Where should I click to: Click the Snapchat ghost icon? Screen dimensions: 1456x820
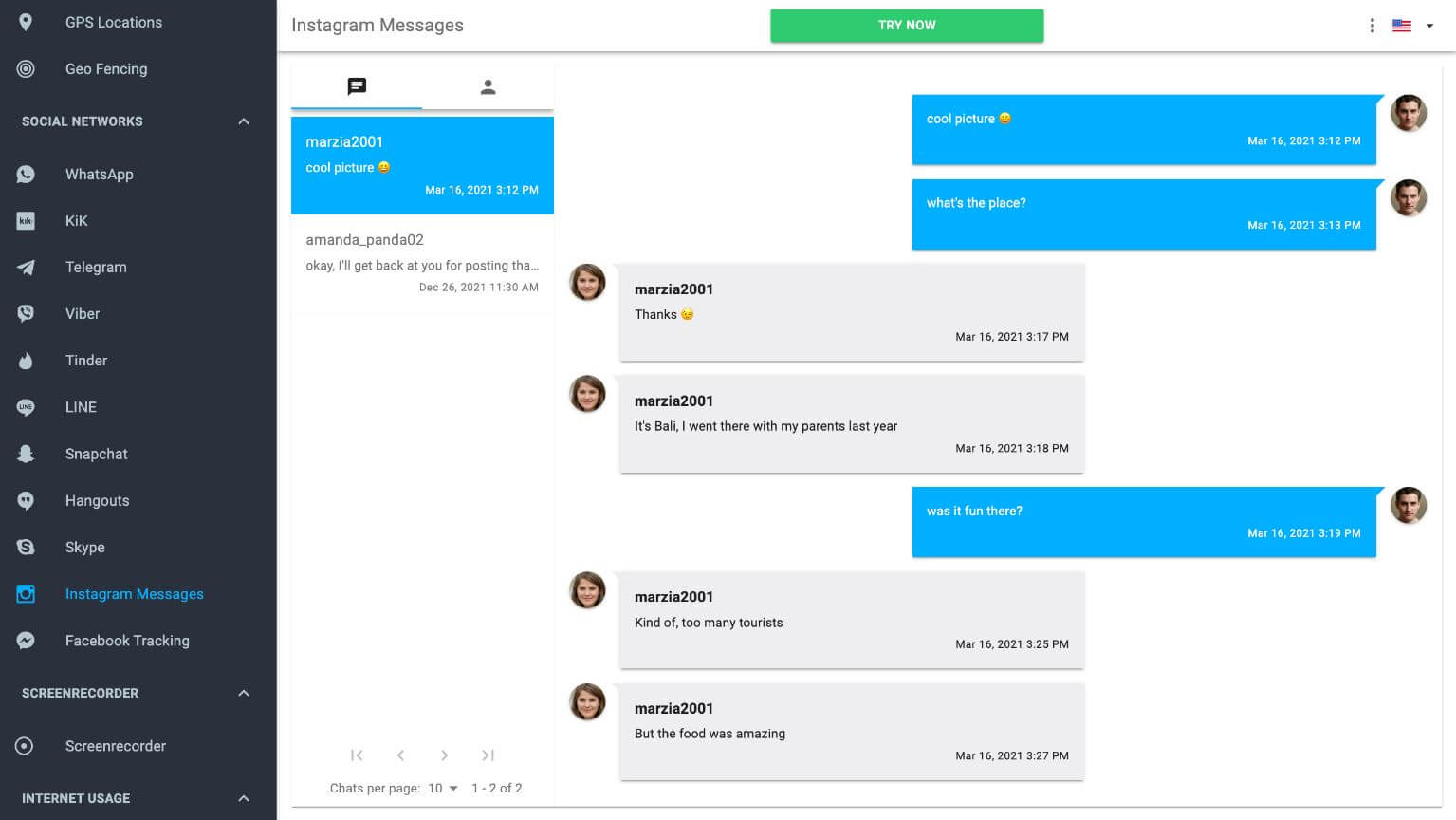(x=26, y=454)
